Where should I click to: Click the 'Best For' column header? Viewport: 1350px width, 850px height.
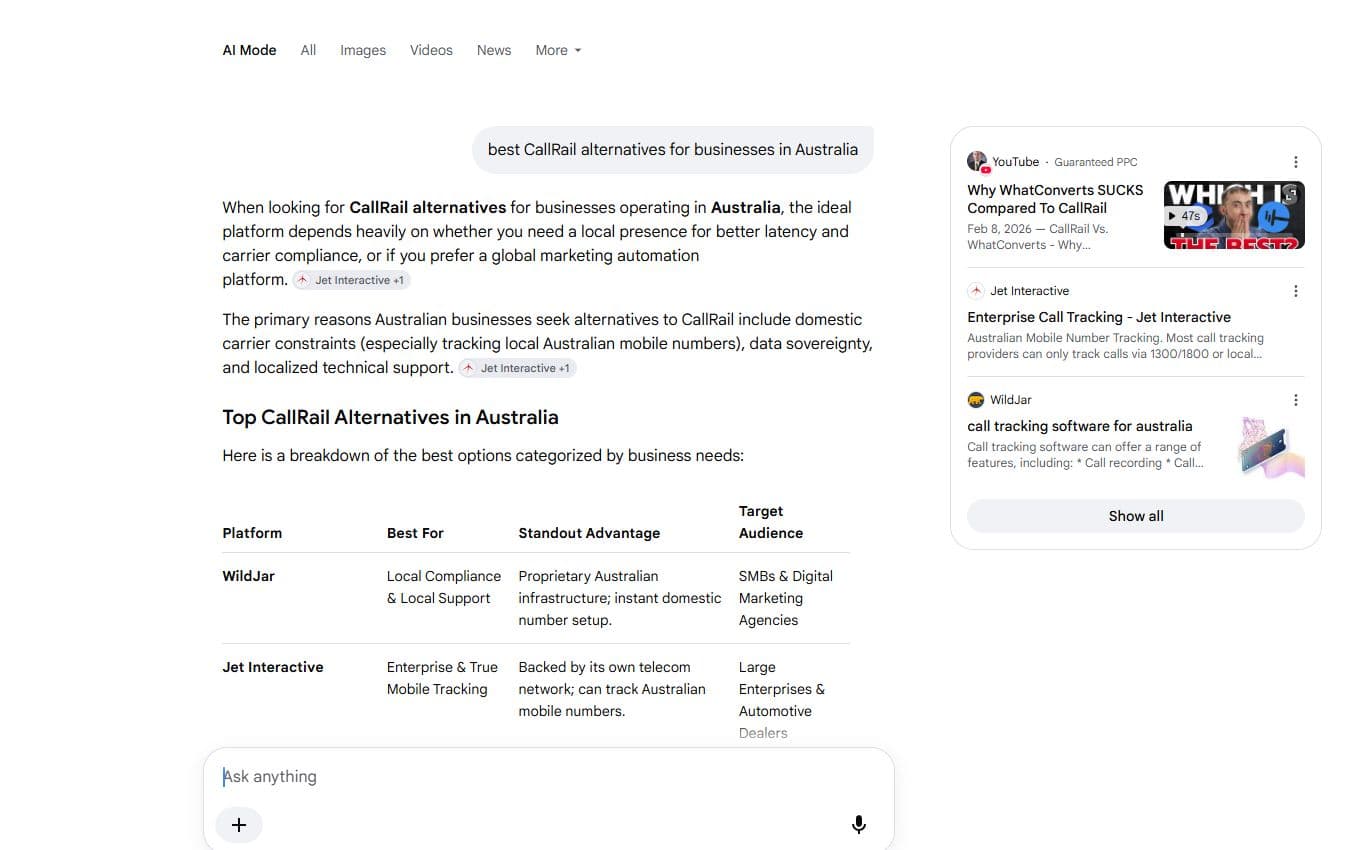[415, 533]
